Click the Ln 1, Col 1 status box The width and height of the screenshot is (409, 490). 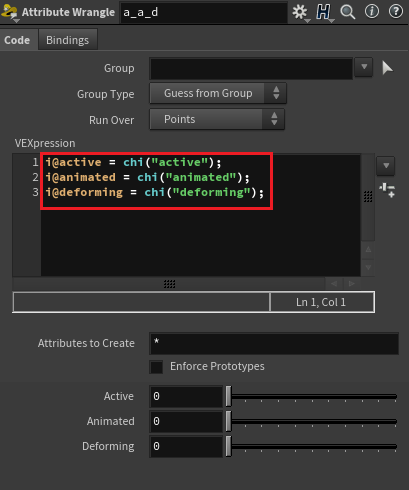pyautogui.click(x=321, y=302)
